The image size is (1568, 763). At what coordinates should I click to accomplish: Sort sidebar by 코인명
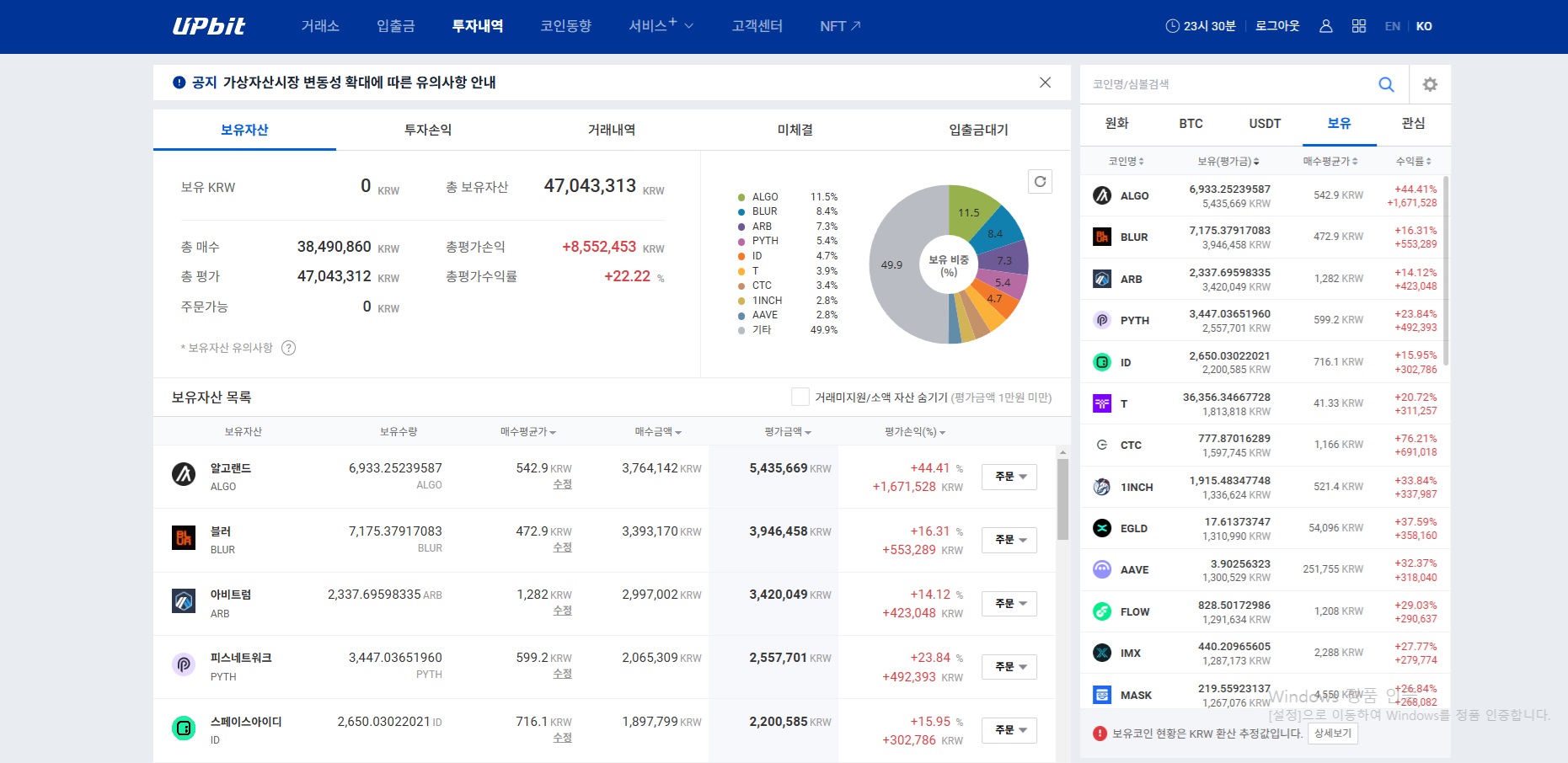coord(1126,161)
